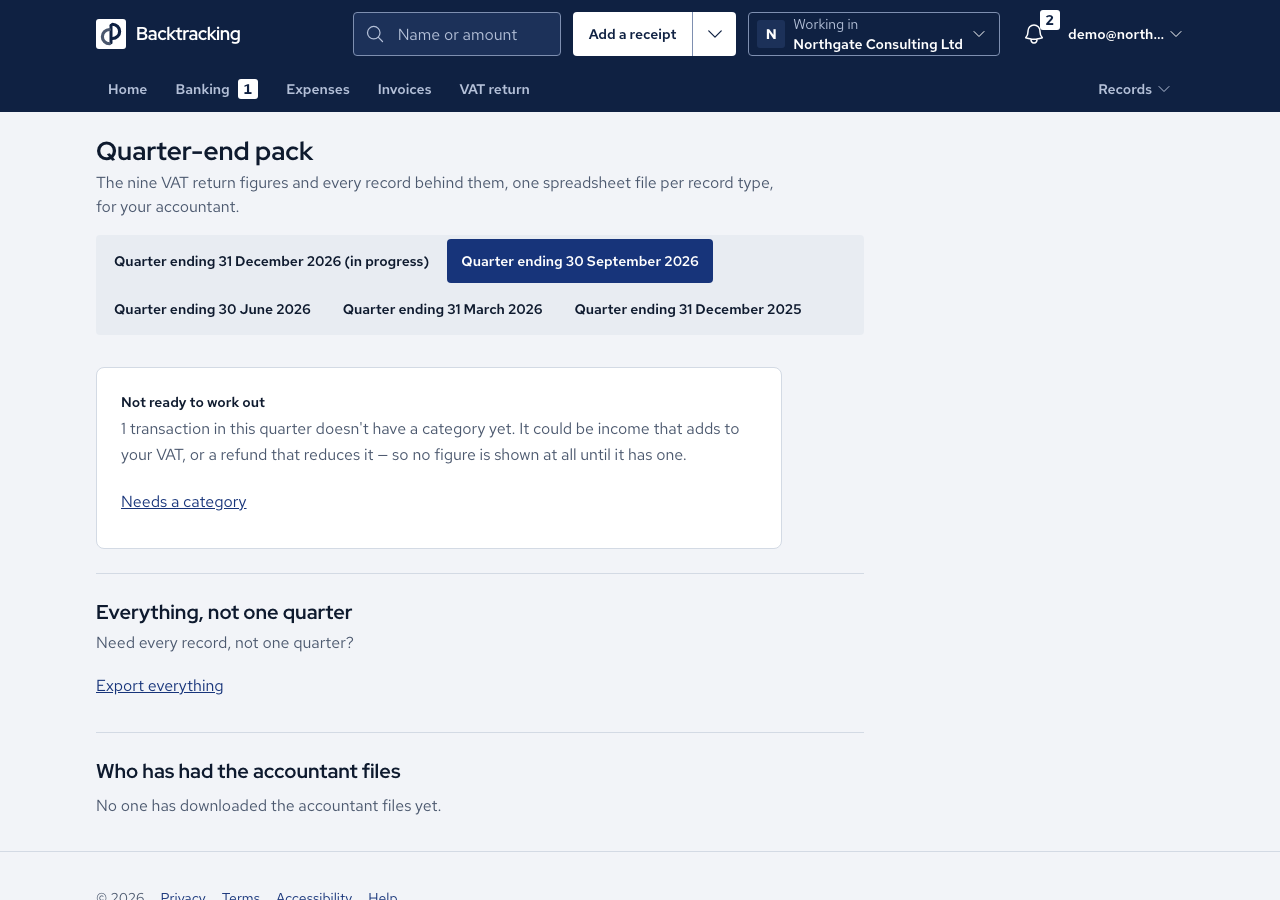Open the notifications bell

[x=1034, y=34]
